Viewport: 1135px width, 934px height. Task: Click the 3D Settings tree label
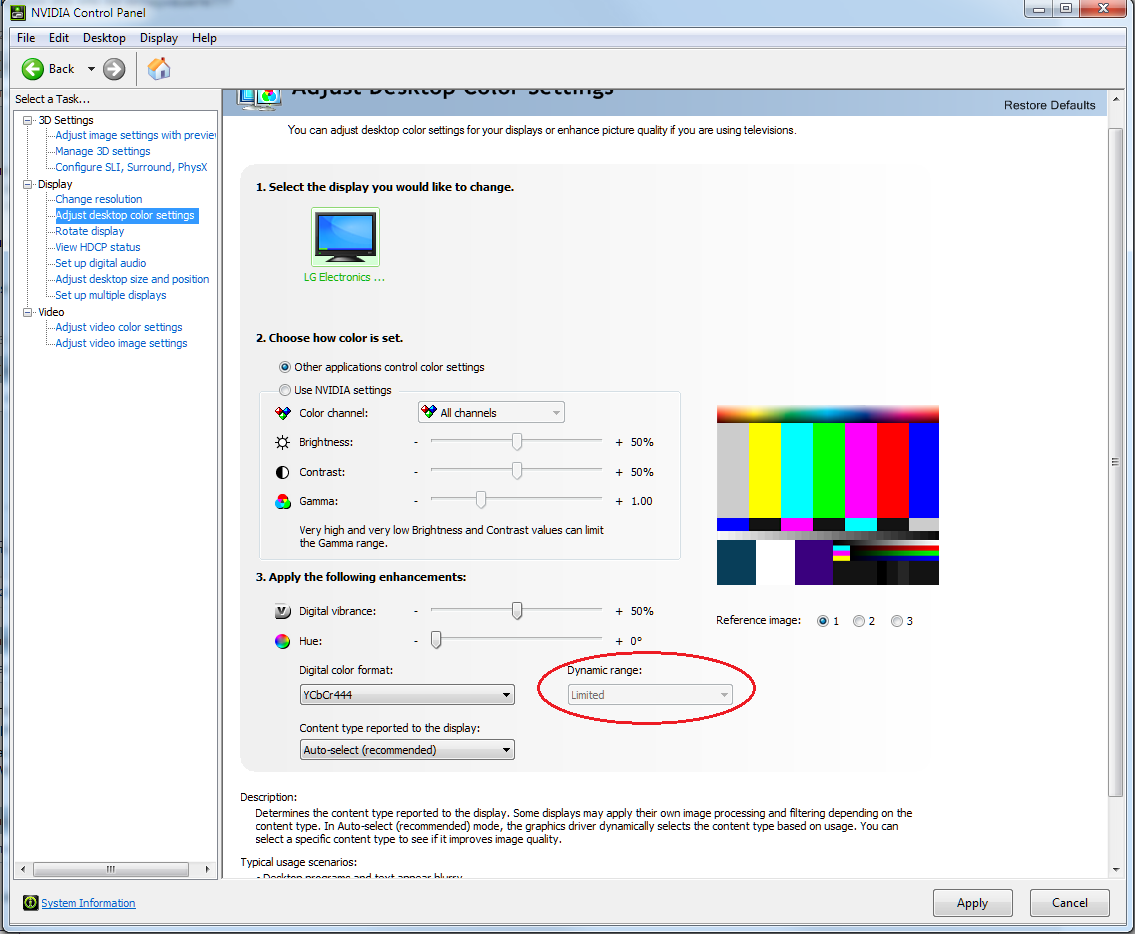tap(66, 120)
